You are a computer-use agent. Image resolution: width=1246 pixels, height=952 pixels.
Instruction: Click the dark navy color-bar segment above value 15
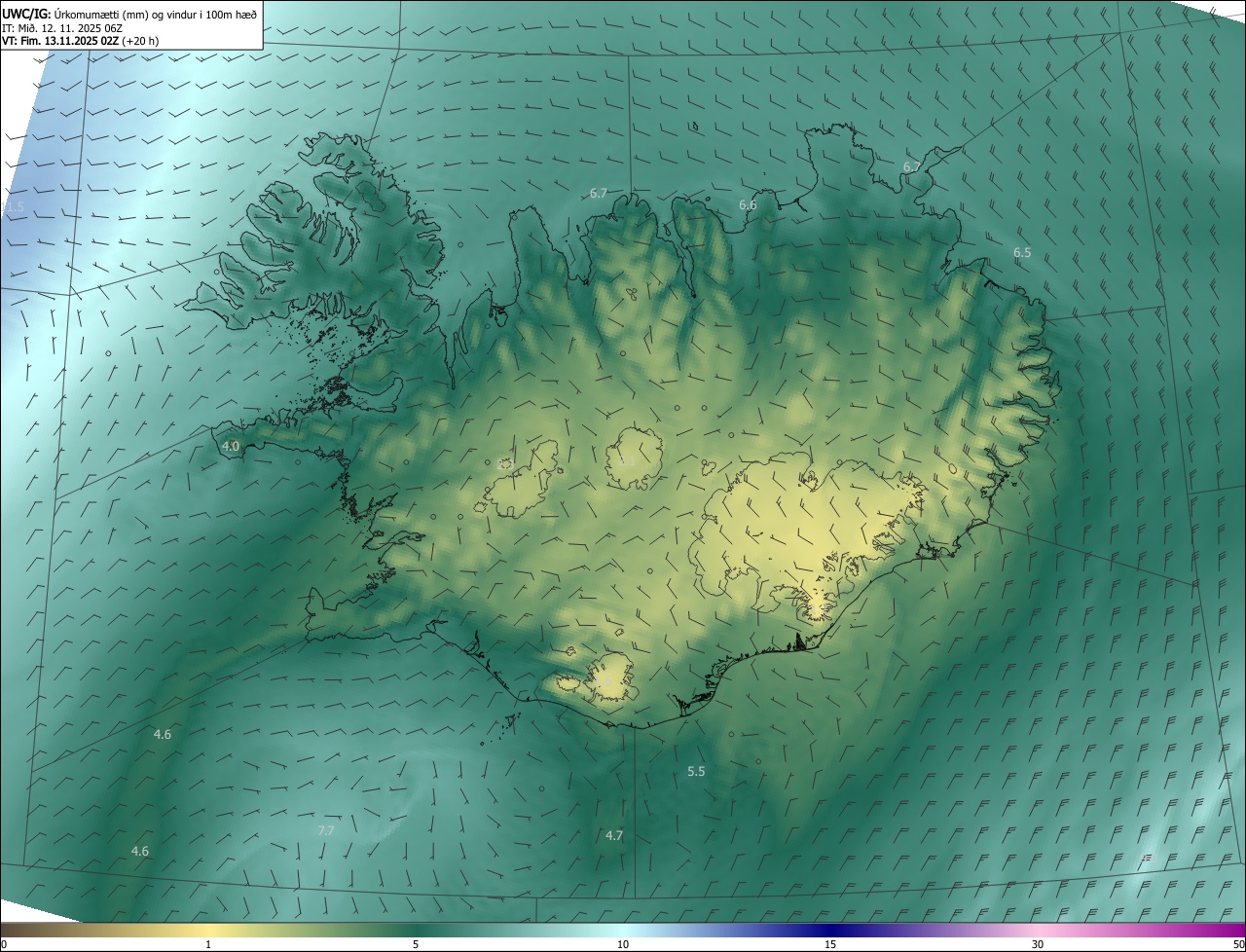[x=830, y=930]
